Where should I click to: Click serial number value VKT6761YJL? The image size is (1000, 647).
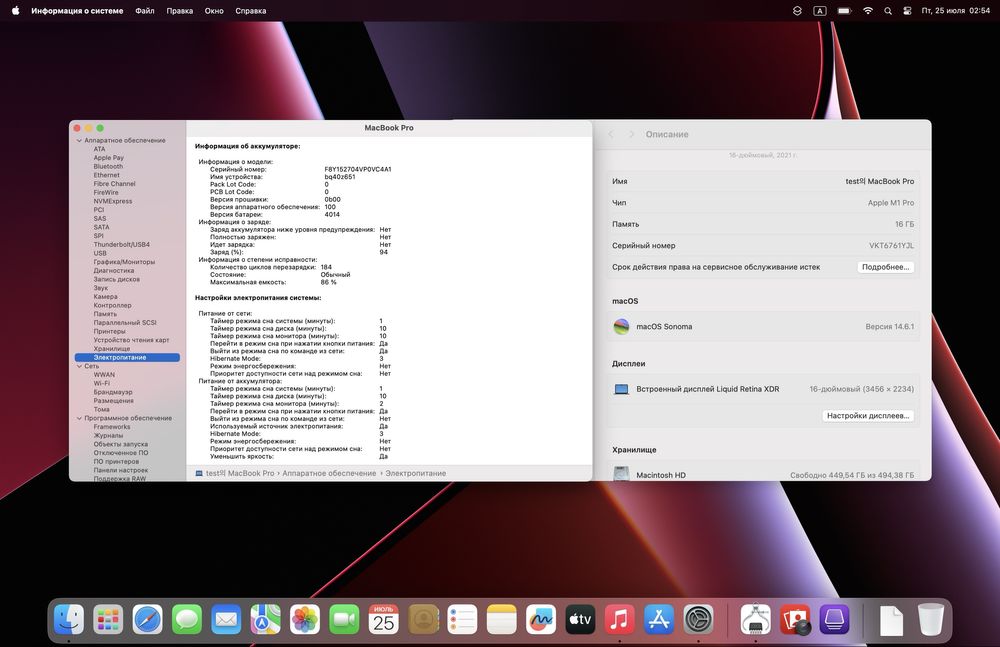891,246
